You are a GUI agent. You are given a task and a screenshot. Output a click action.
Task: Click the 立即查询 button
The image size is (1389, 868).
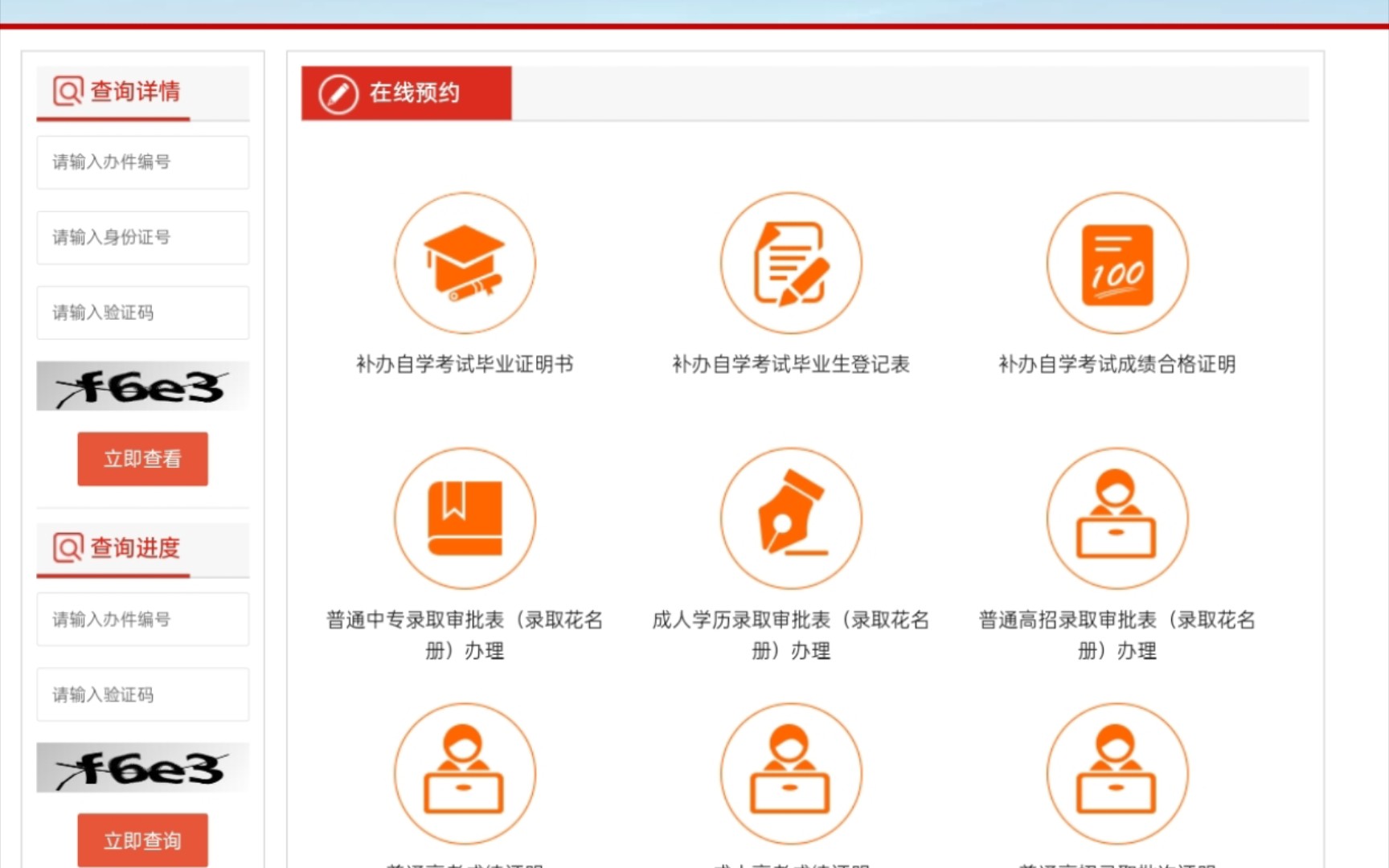click(143, 841)
